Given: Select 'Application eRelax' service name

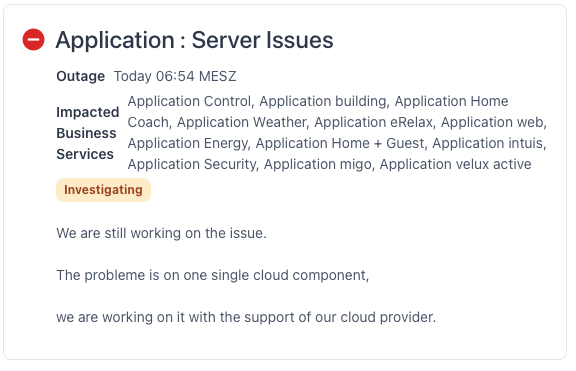Looking at the screenshot, I should tap(373, 122).
